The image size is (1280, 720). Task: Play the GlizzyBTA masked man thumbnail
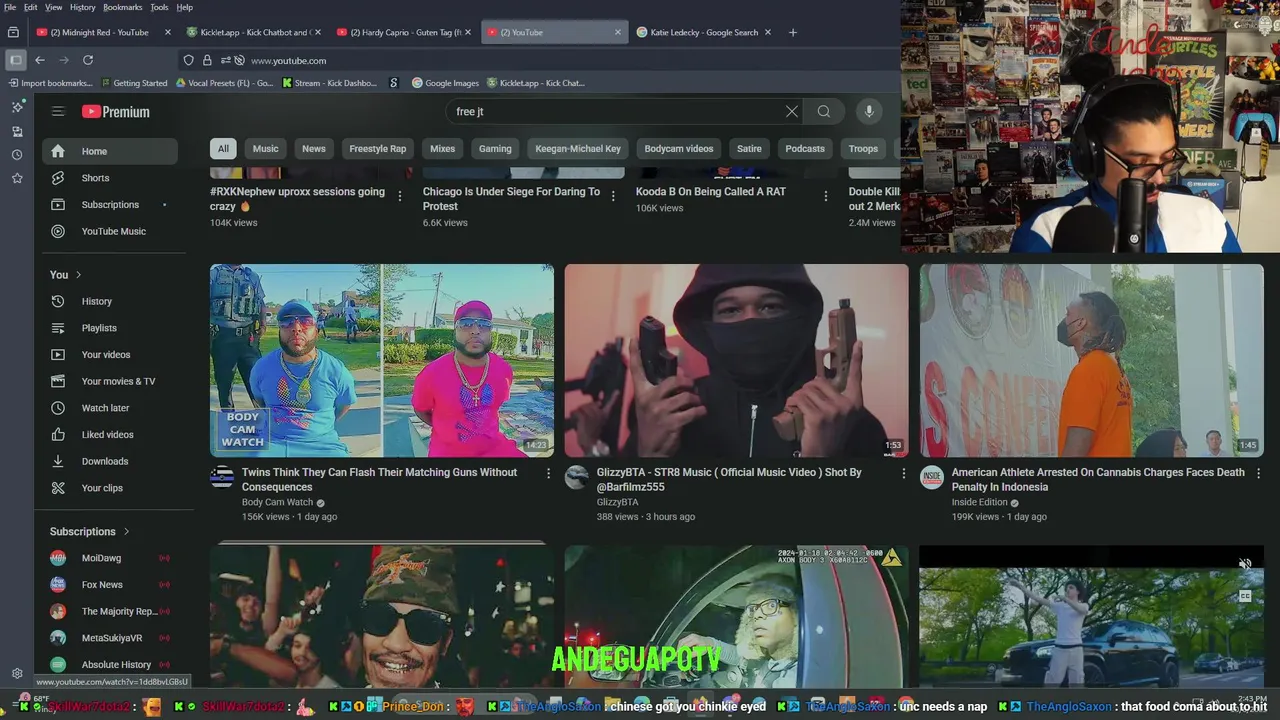coord(736,361)
